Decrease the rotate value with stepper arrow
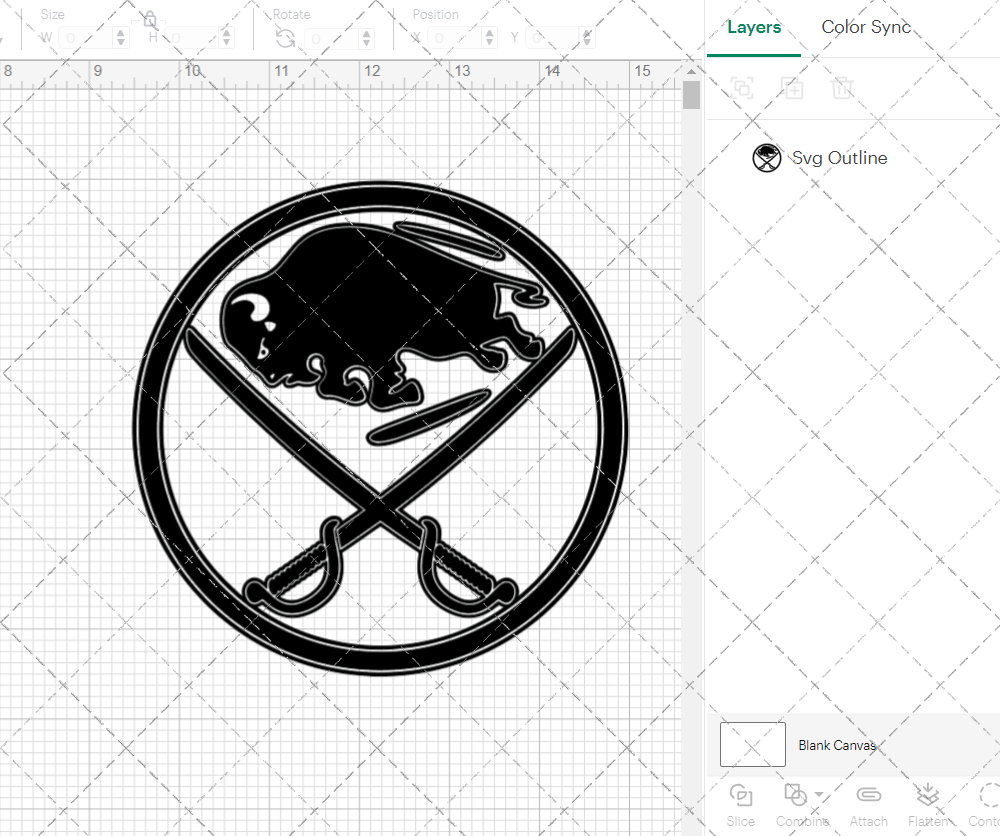Screen dimensions: 1000x836 365,42
